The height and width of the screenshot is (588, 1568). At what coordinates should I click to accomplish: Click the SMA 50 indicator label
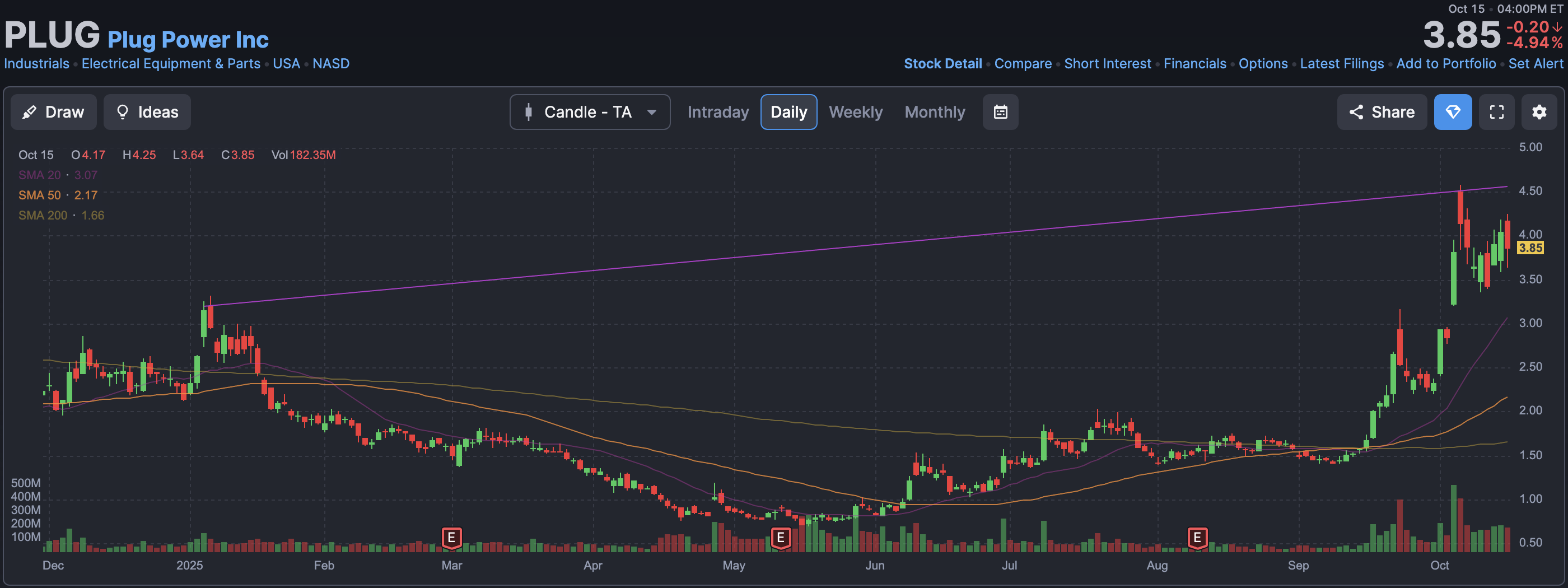tap(40, 195)
